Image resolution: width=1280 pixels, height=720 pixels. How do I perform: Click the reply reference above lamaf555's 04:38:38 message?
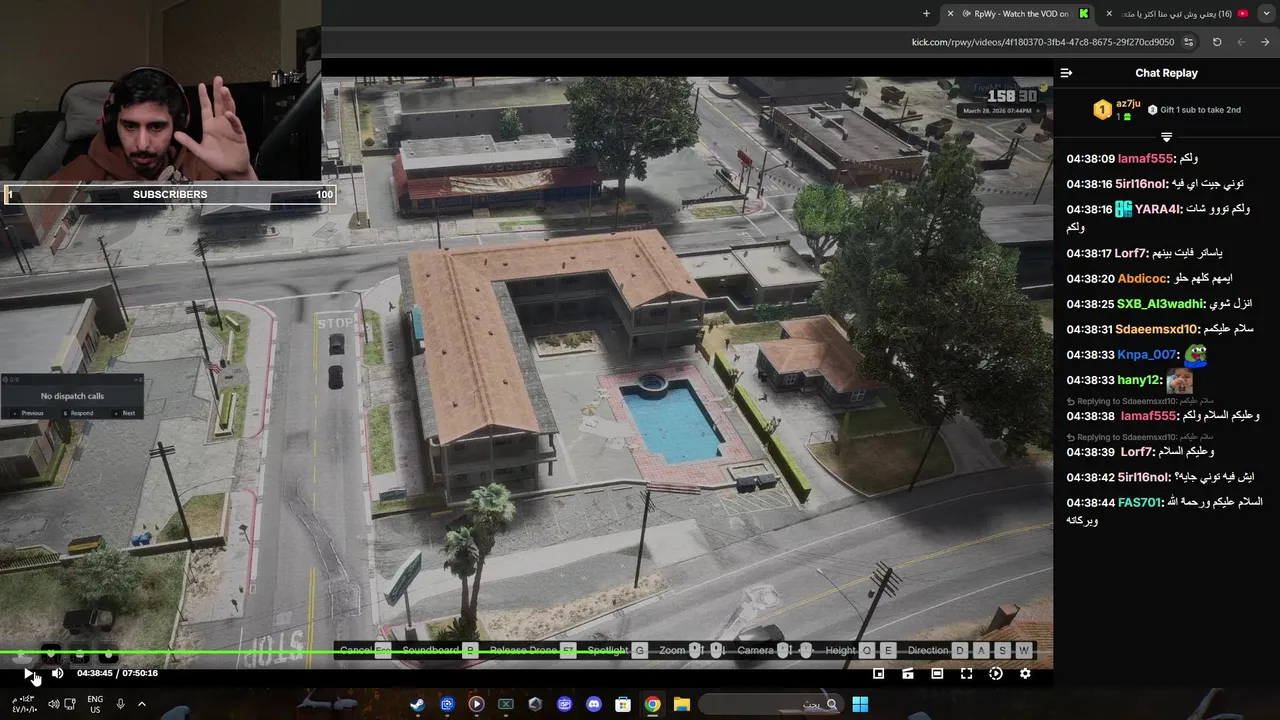1139,401
